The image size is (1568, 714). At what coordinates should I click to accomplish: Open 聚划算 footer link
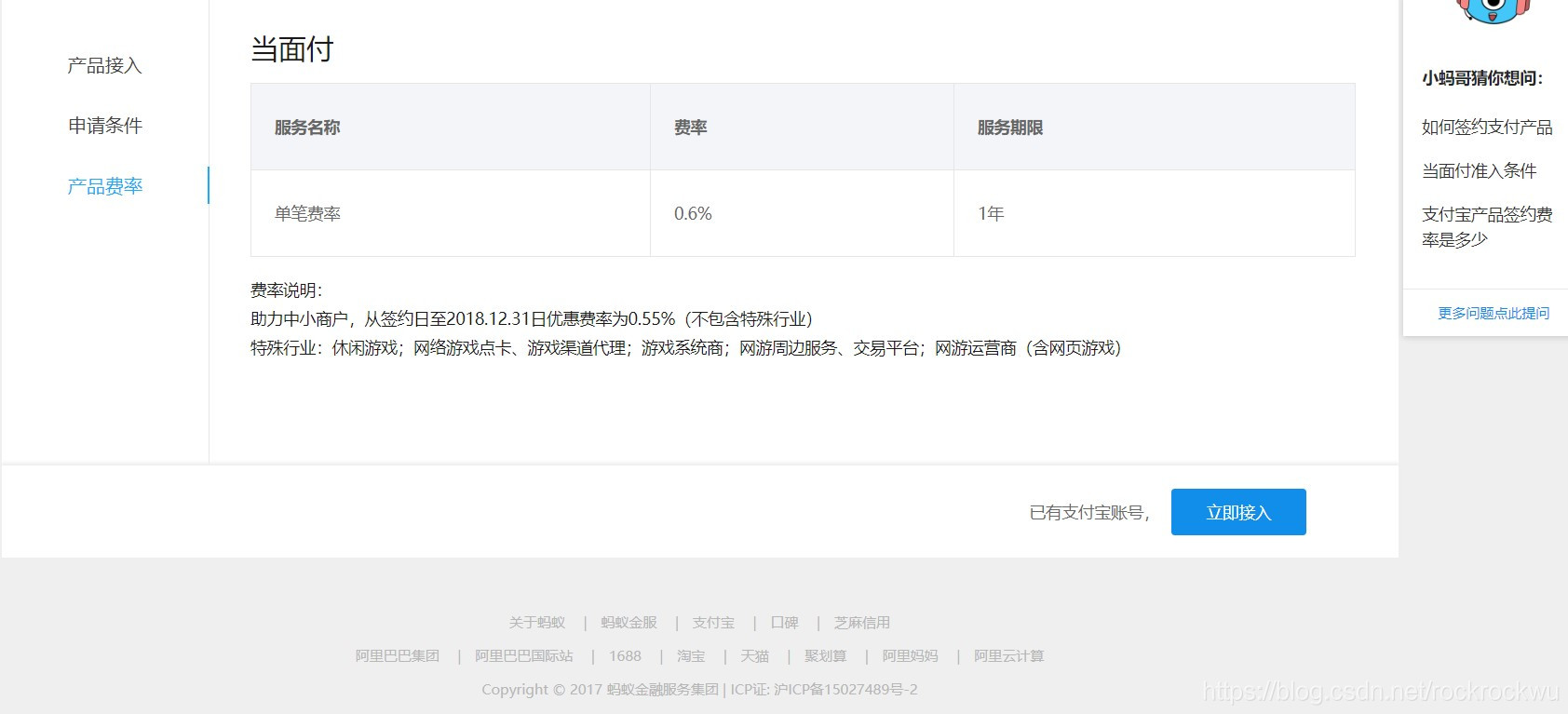826,656
